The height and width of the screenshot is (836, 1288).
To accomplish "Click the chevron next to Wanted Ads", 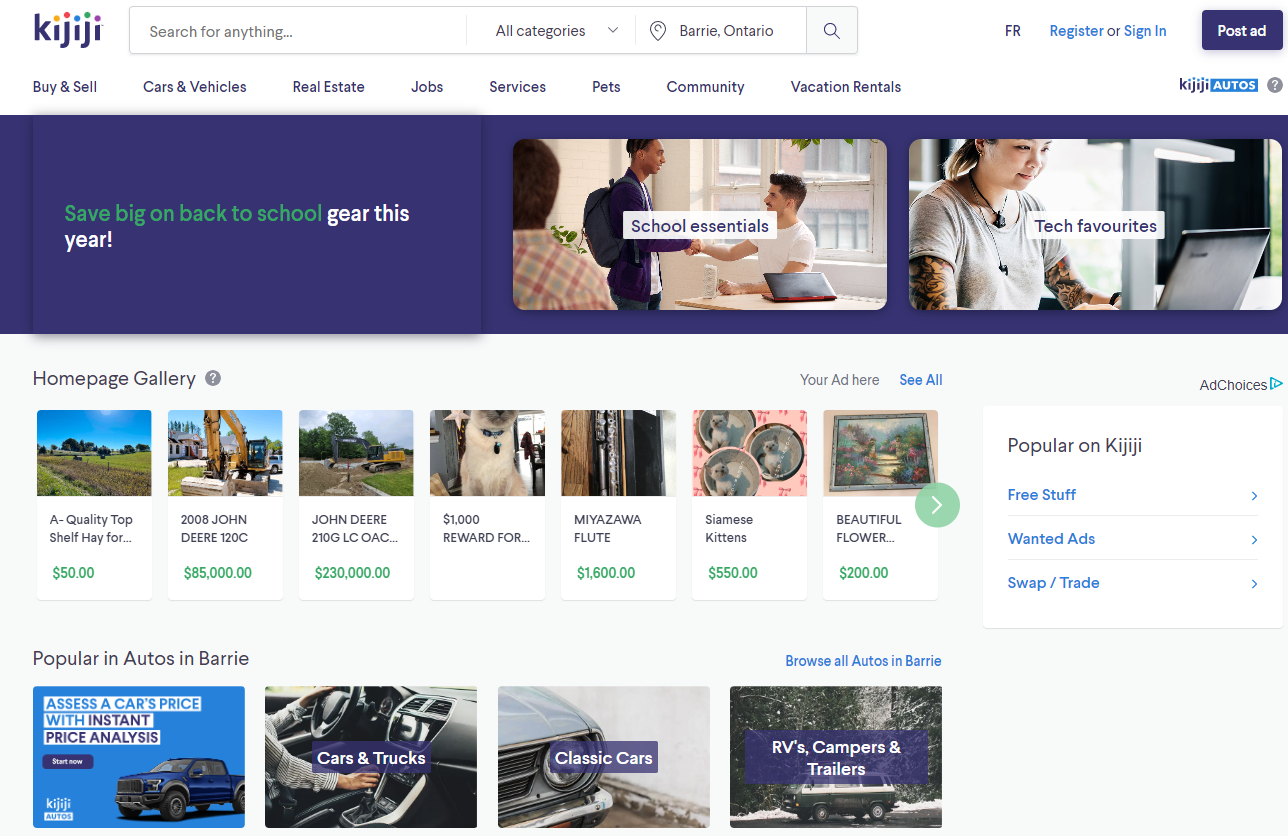I will click(x=1254, y=539).
